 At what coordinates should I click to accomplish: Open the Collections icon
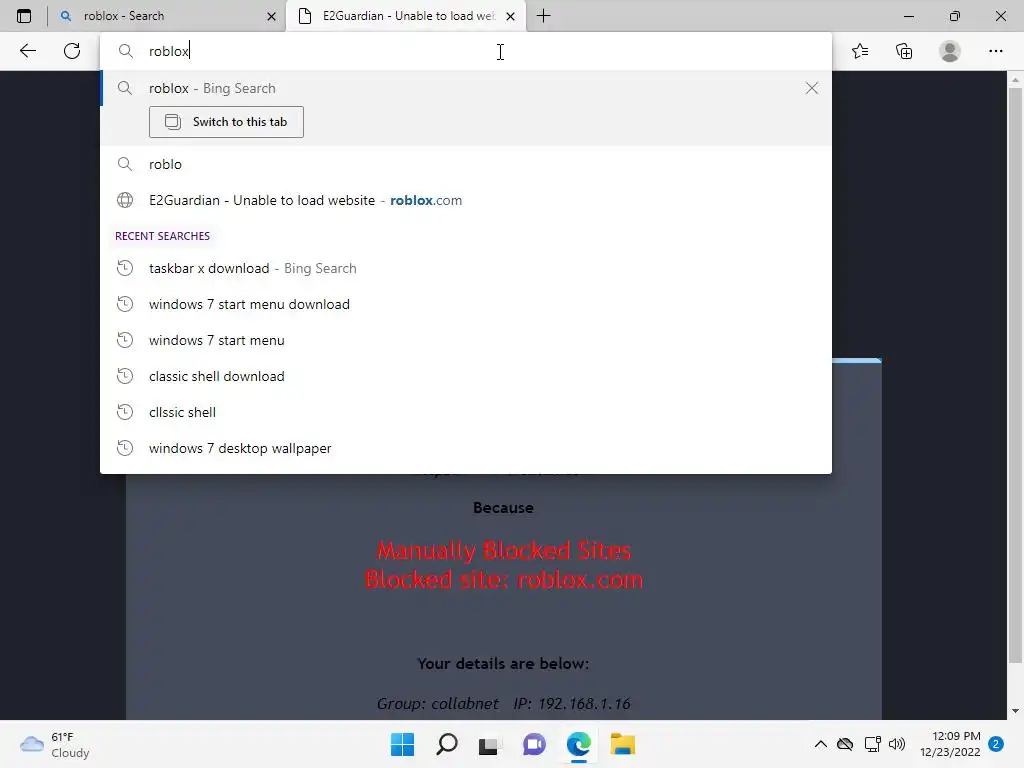(x=904, y=51)
